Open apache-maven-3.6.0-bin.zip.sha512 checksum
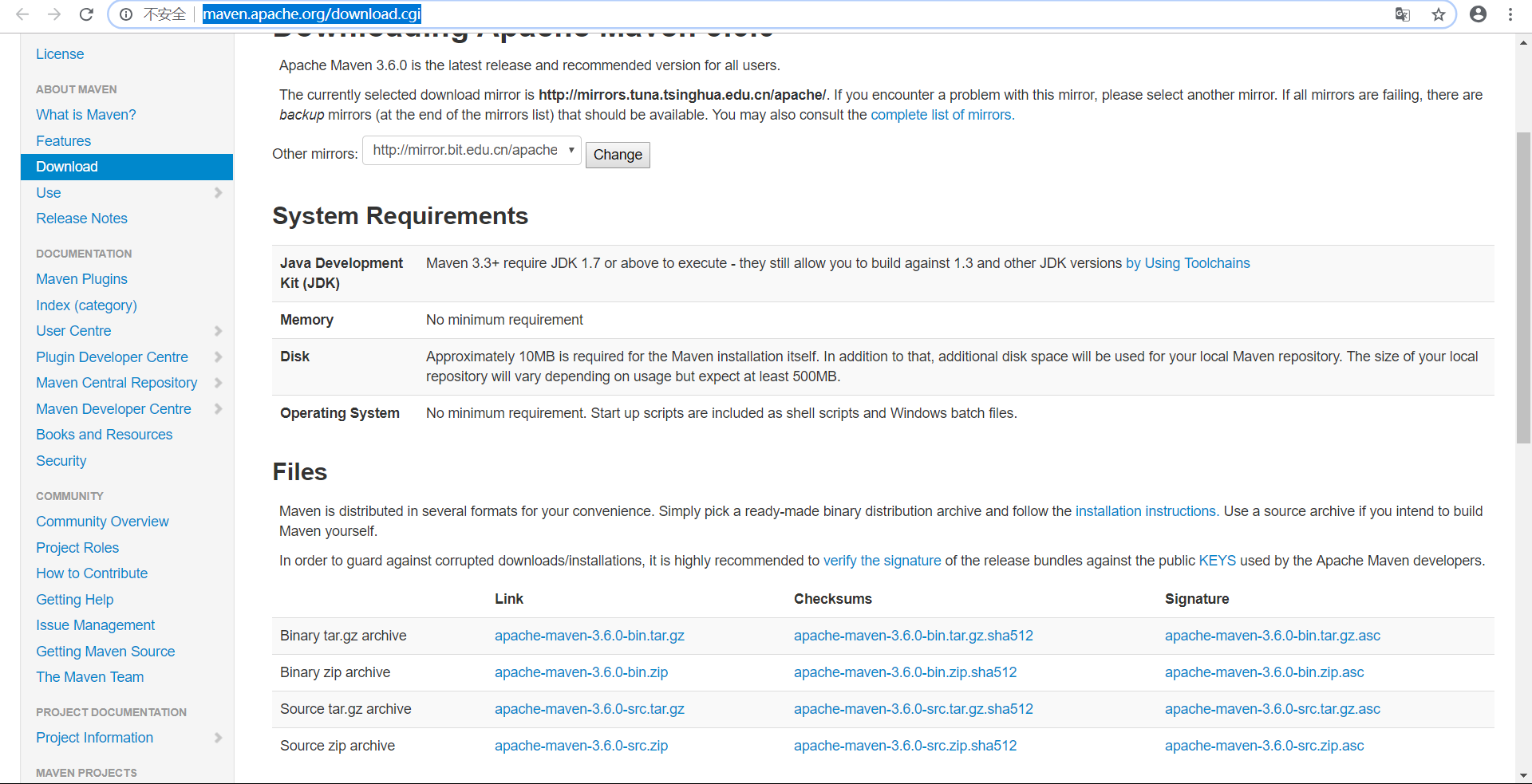Screen dimensions: 1532x784 pos(906,672)
